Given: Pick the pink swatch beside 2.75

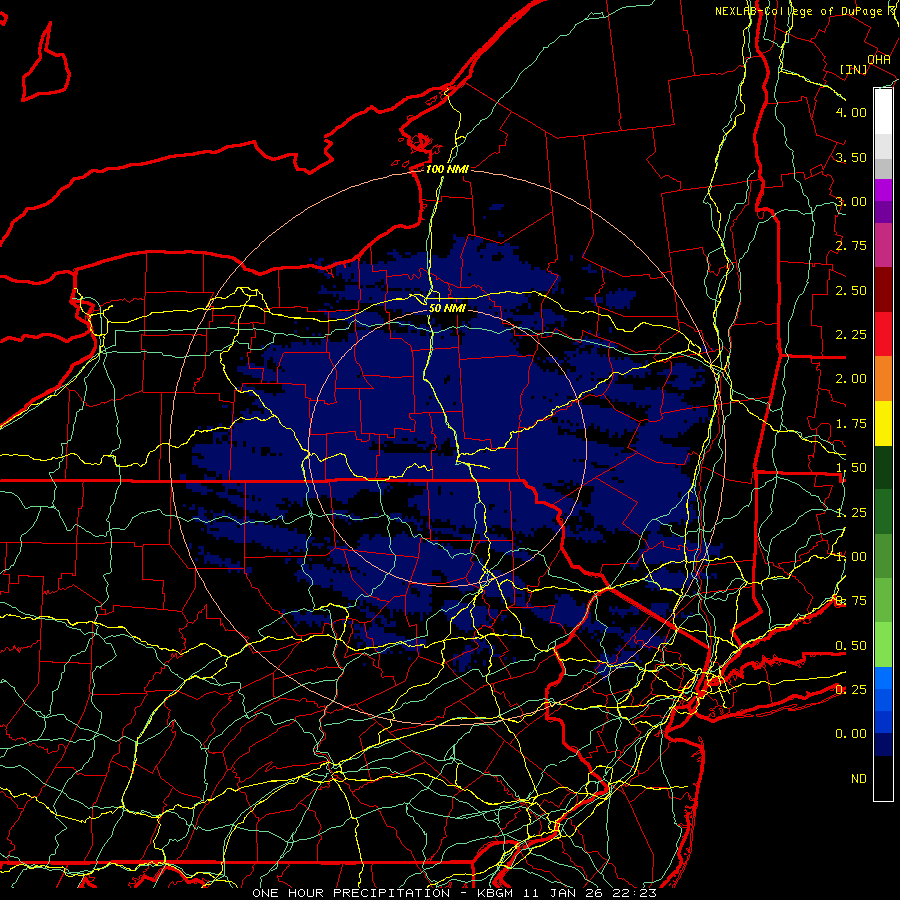Looking at the screenshot, I should coord(883,245).
